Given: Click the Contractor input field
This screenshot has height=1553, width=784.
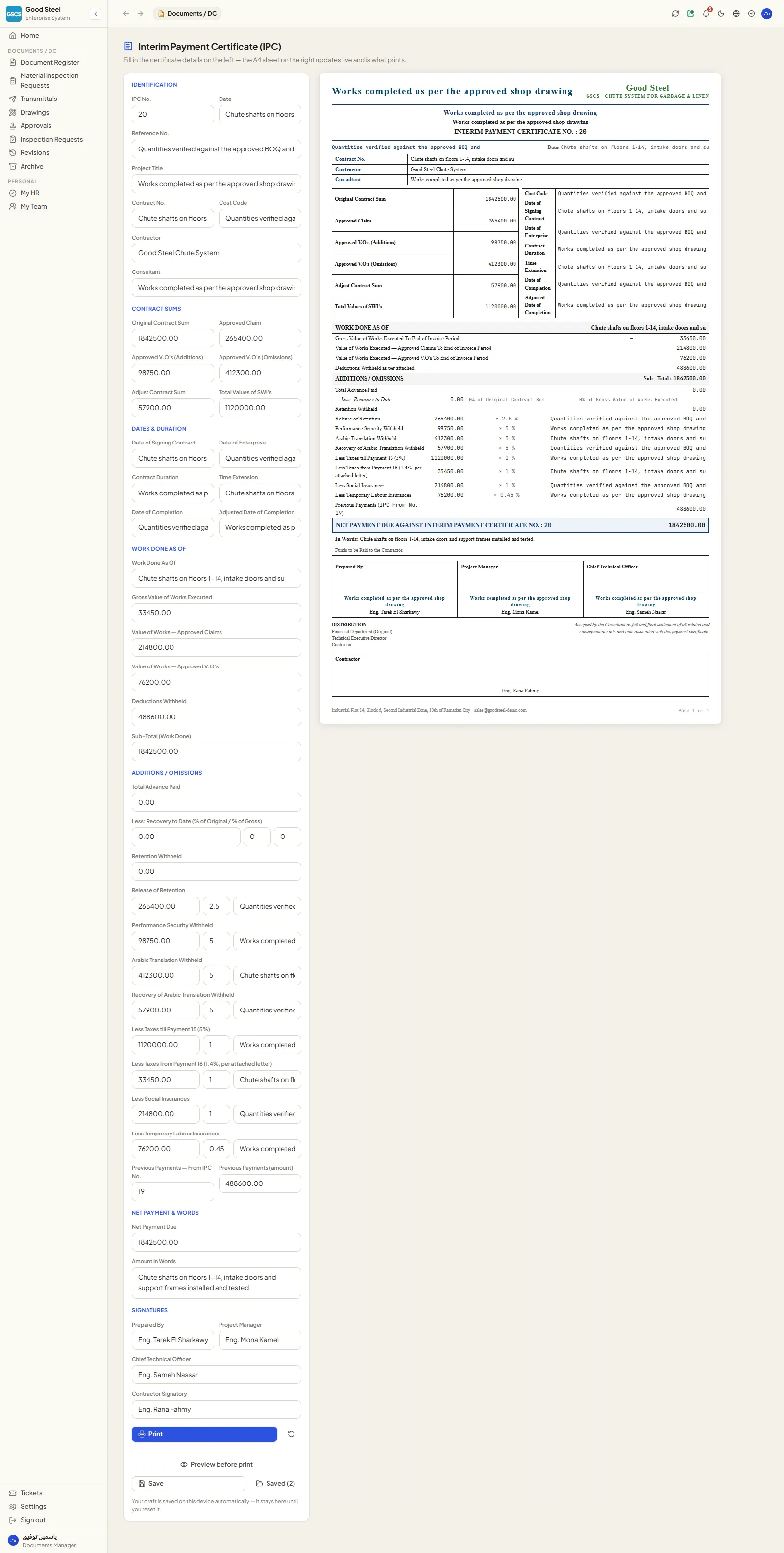Looking at the screenshot, I should click(x=217, y=253).
